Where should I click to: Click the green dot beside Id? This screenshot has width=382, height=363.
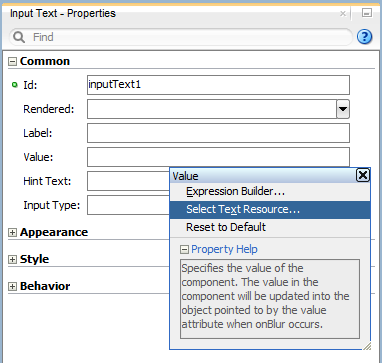(14, 85)
